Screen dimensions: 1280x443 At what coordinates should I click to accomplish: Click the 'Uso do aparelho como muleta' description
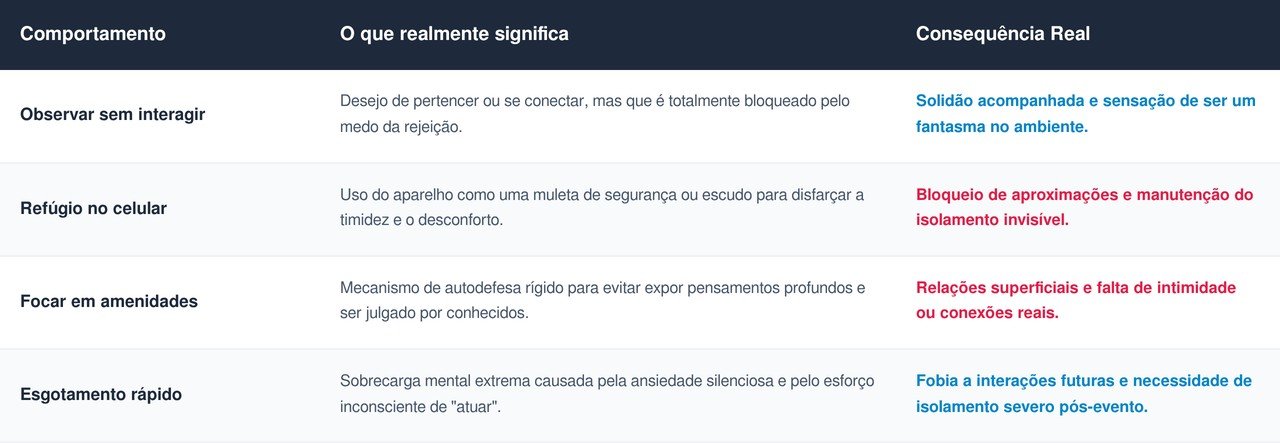tap(602, 207)
